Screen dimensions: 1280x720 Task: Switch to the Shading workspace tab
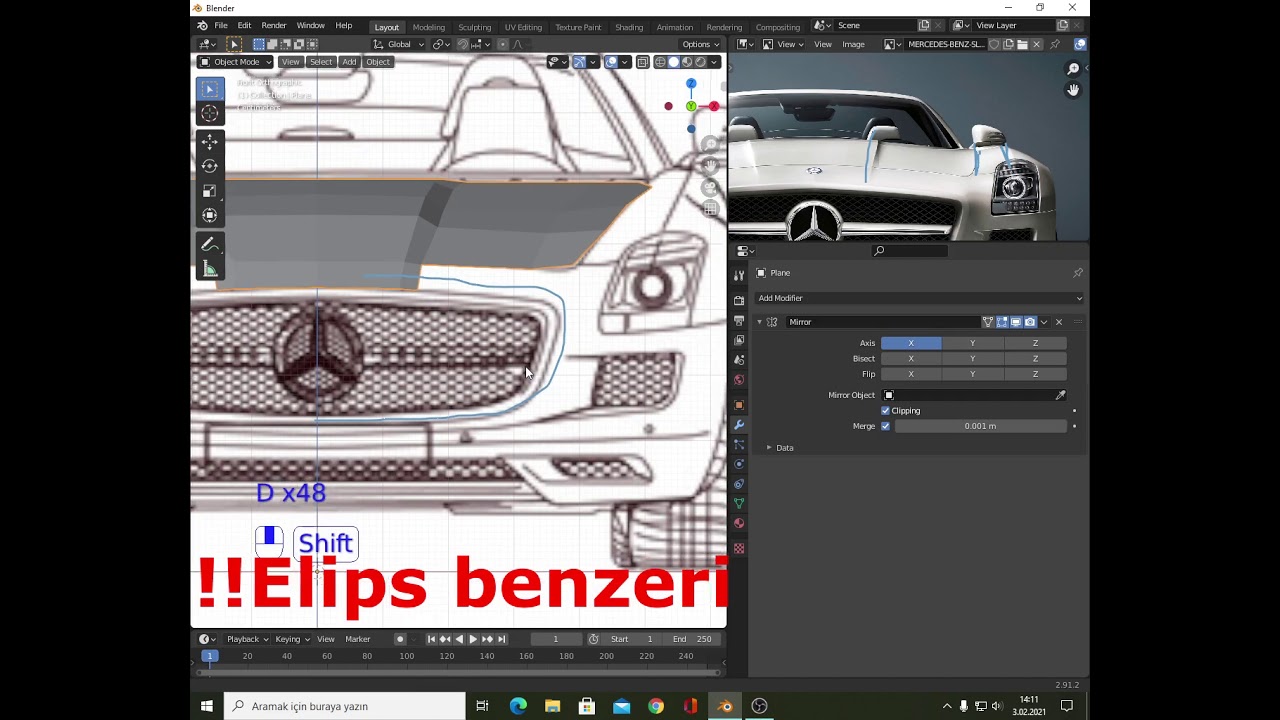pyautogui.click(x=629, y=27)
